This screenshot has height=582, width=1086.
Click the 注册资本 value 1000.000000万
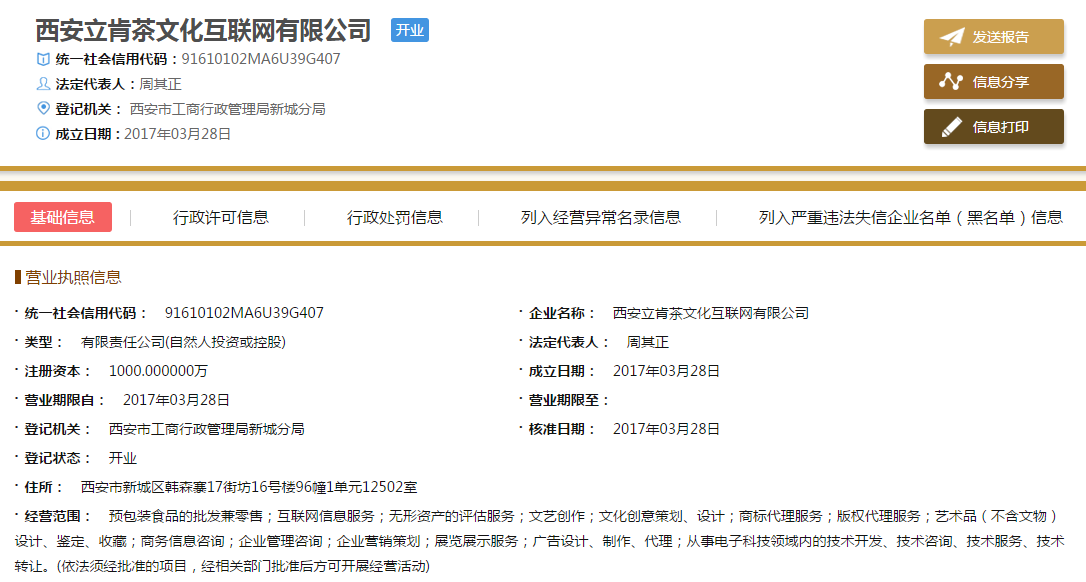click(x=158, y=371)
